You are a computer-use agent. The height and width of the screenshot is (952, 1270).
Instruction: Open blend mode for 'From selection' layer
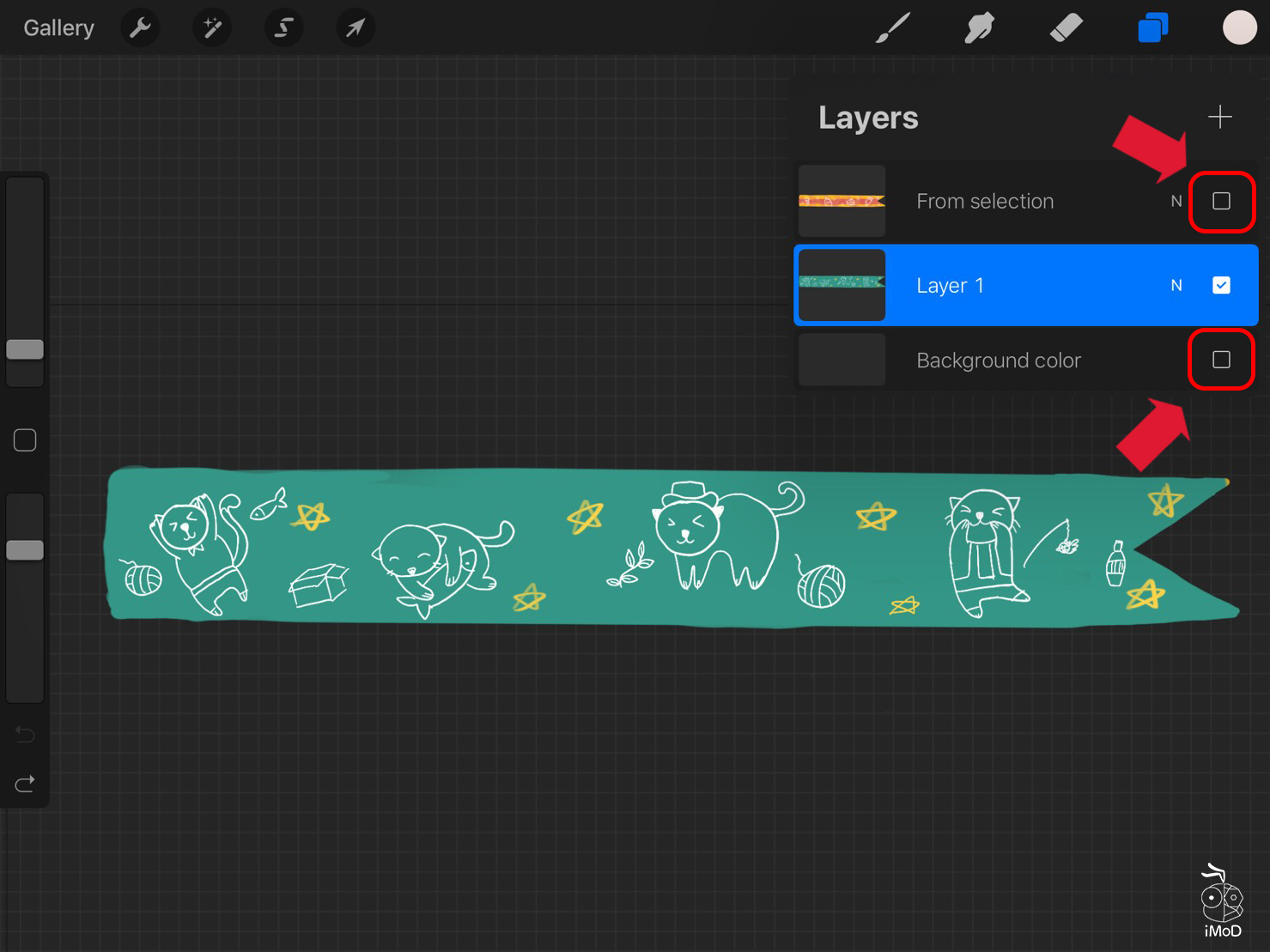click(x=1176, y=201)
